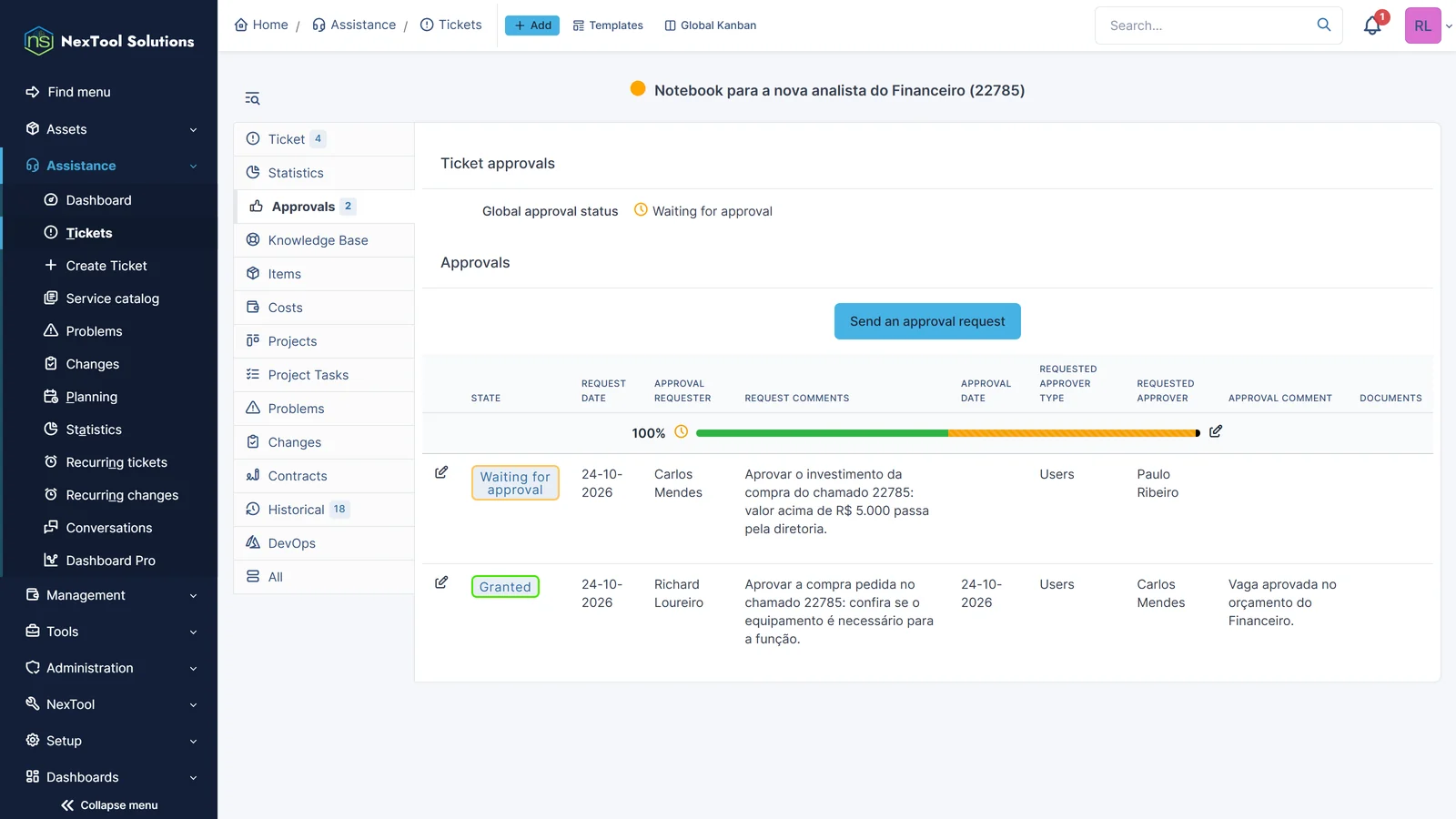The height and width of the screenshot is (819, 1456).
Task: Click the Add button
Action: [x=532, y=25]
